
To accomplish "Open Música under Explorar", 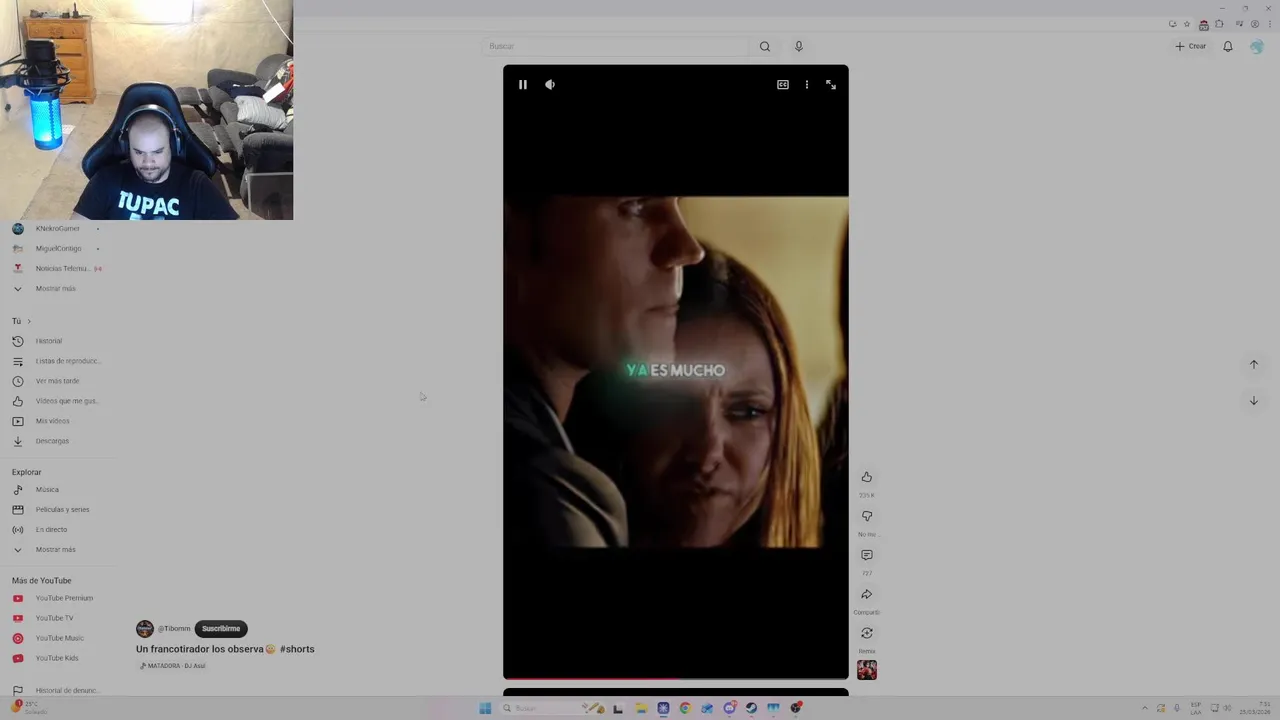I will pos(47,490).
